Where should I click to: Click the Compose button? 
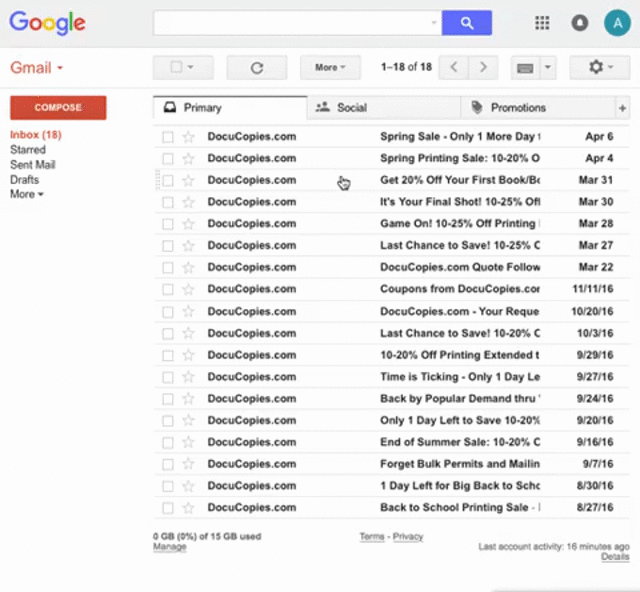pyautogui.click(x=58, y=108)
